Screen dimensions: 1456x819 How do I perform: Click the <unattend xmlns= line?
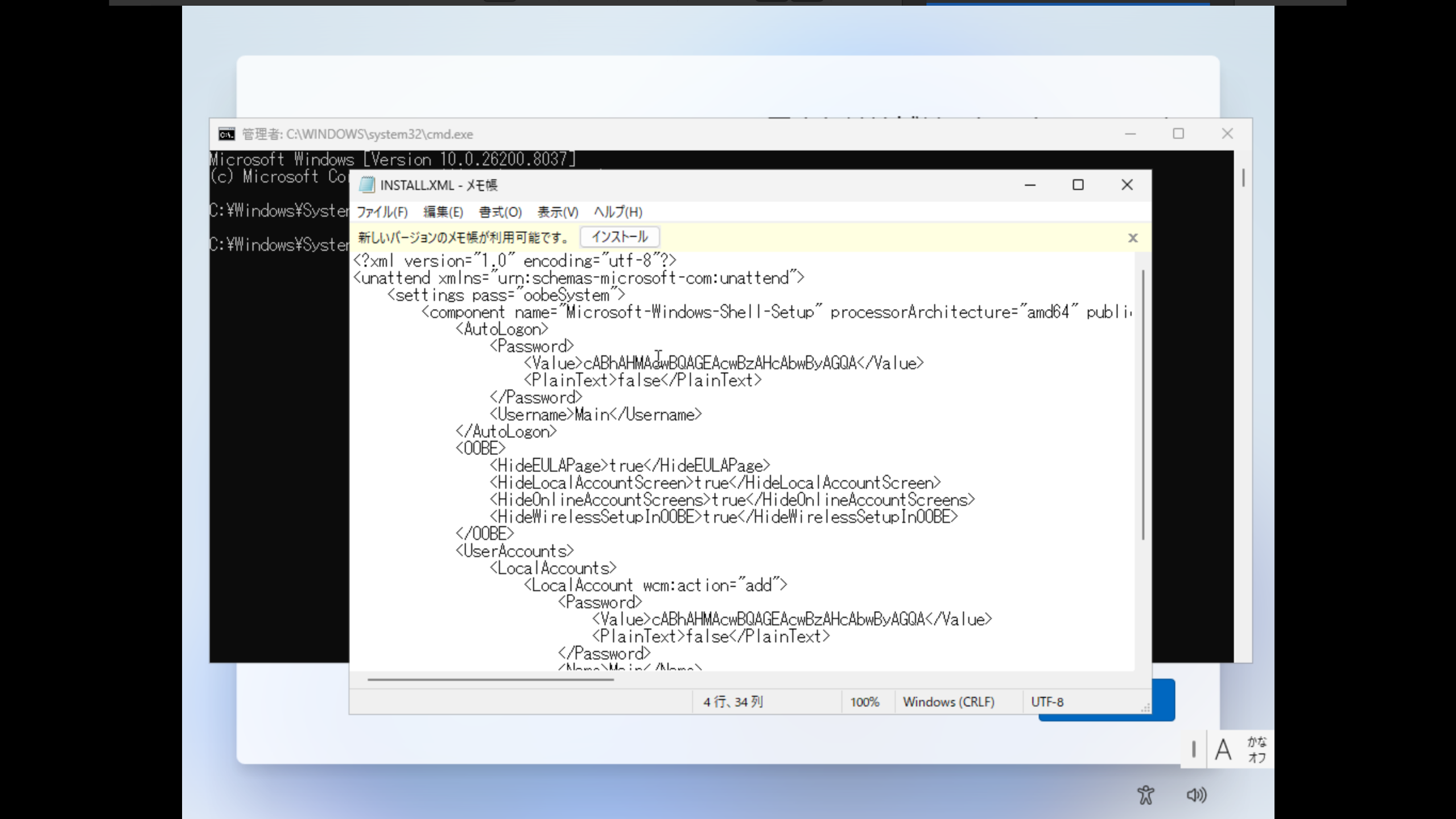(579, 278)
